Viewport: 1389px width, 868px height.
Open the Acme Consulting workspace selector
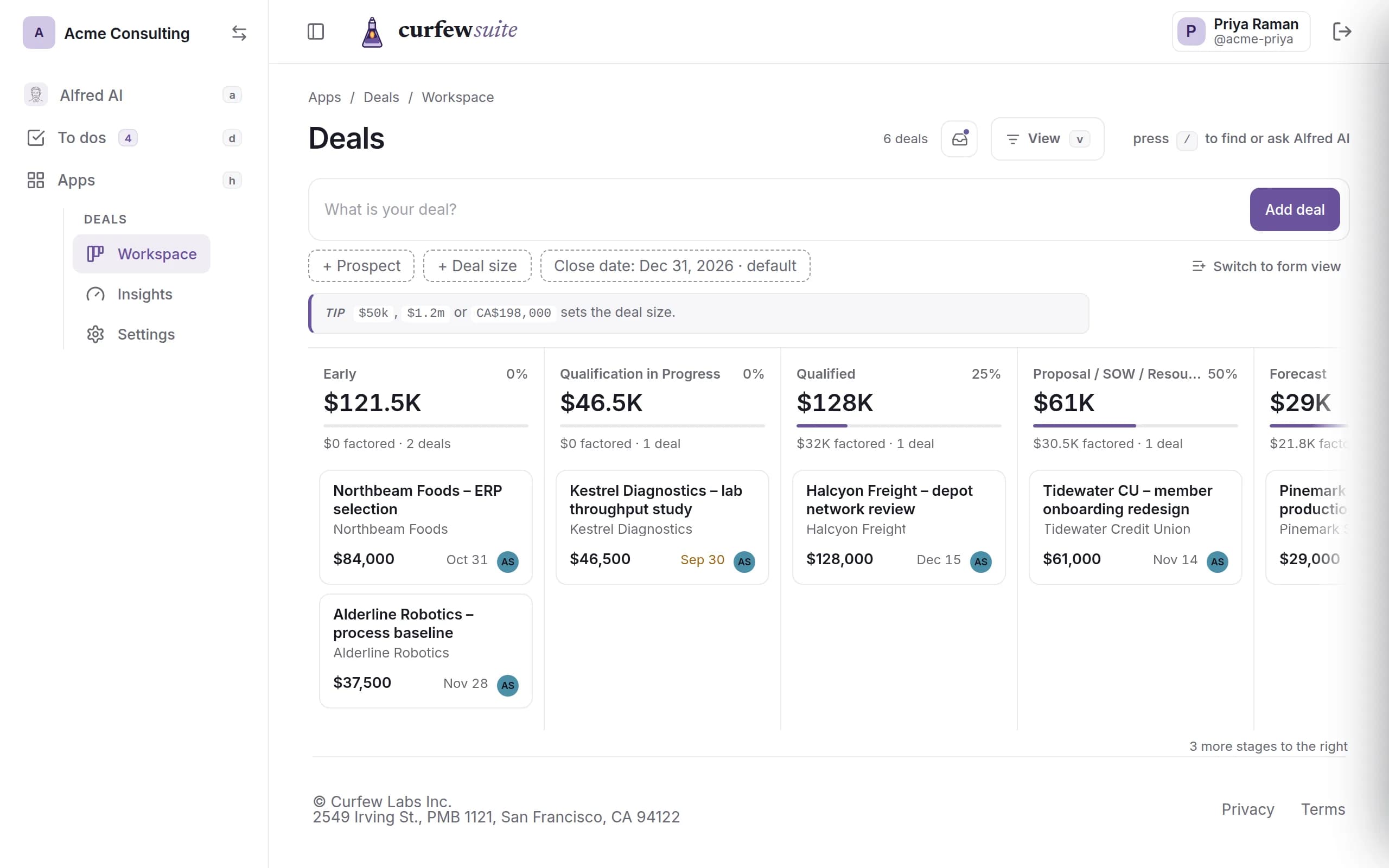(x=135, y=33)
